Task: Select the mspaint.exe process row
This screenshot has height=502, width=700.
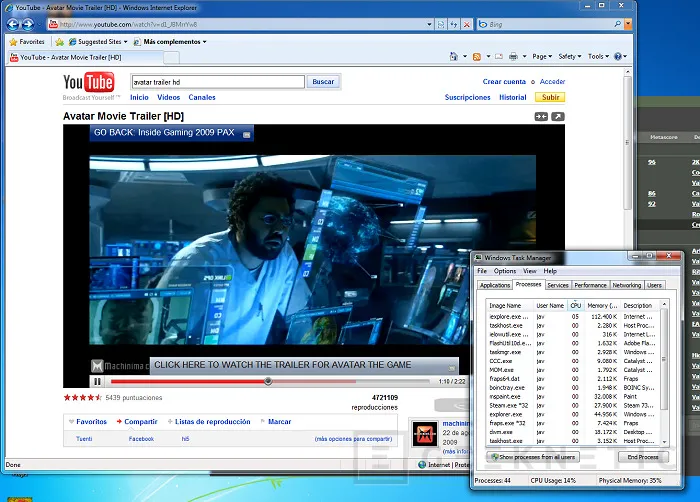Action: (573, 397)
